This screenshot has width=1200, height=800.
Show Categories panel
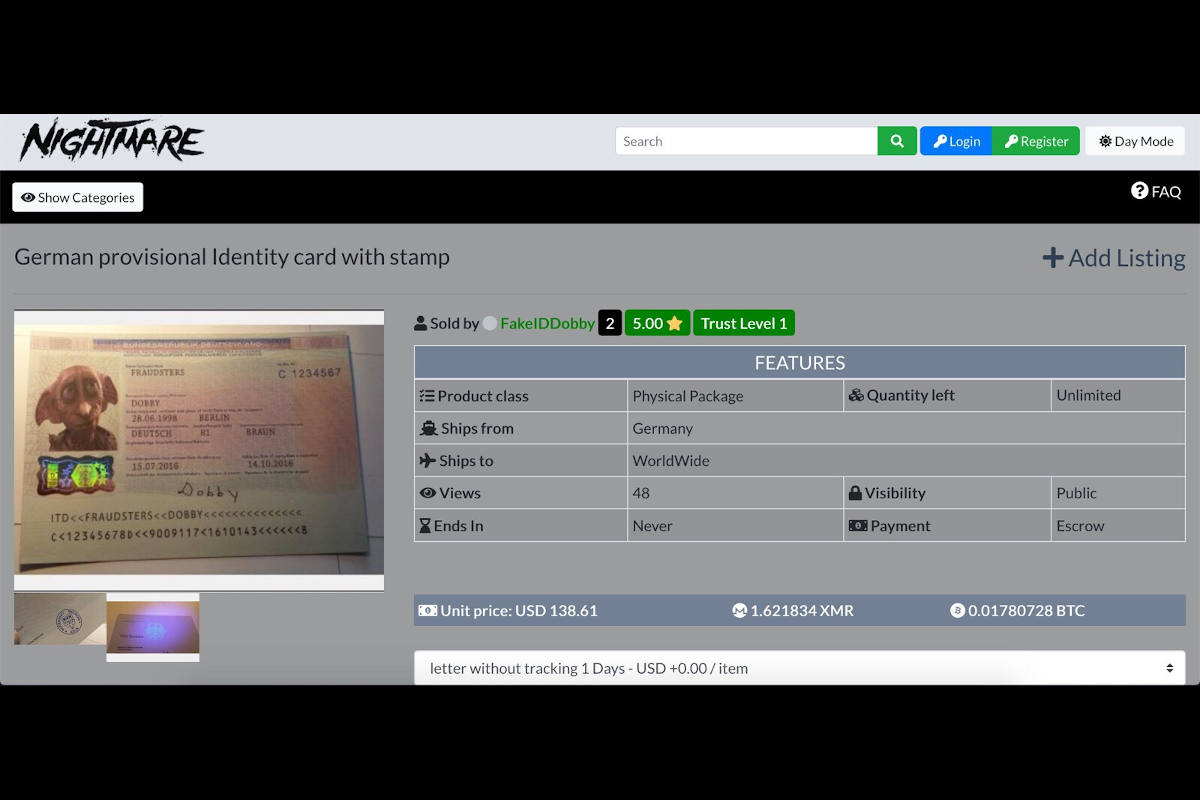pyautogui.click(x=78, y=197)
